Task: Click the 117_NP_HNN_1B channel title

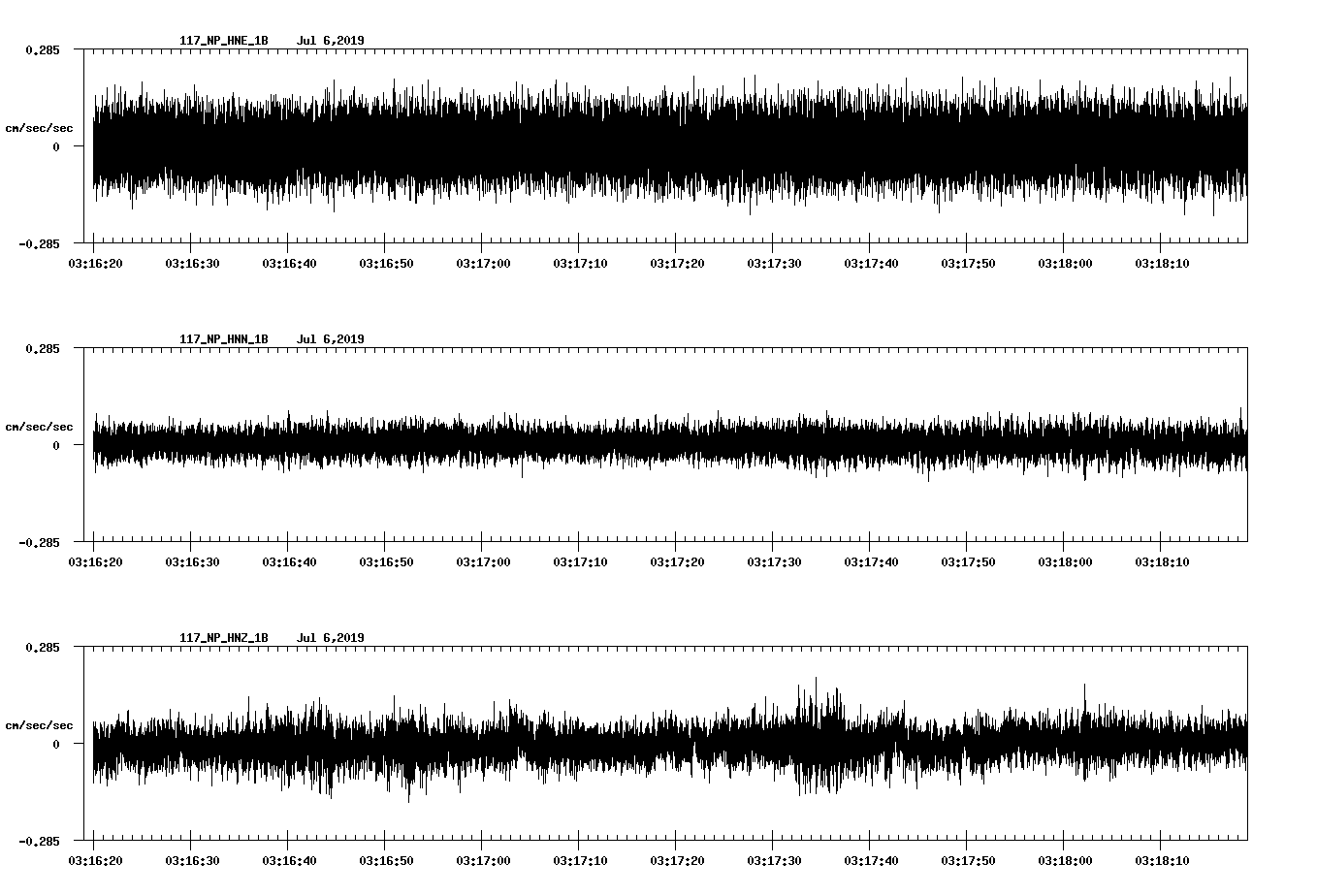Action: [x=224, y=339]
